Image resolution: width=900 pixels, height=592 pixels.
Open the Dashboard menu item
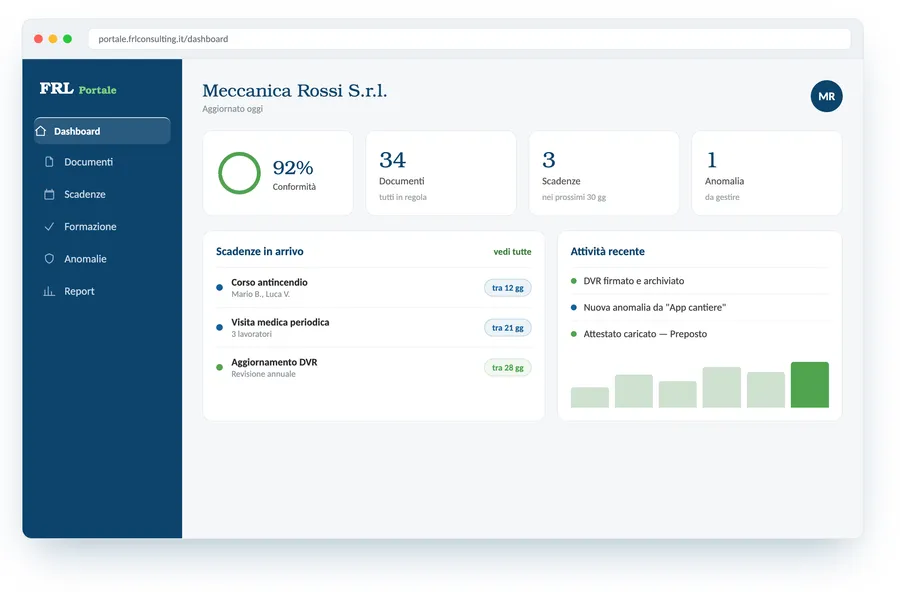[102, 131]
